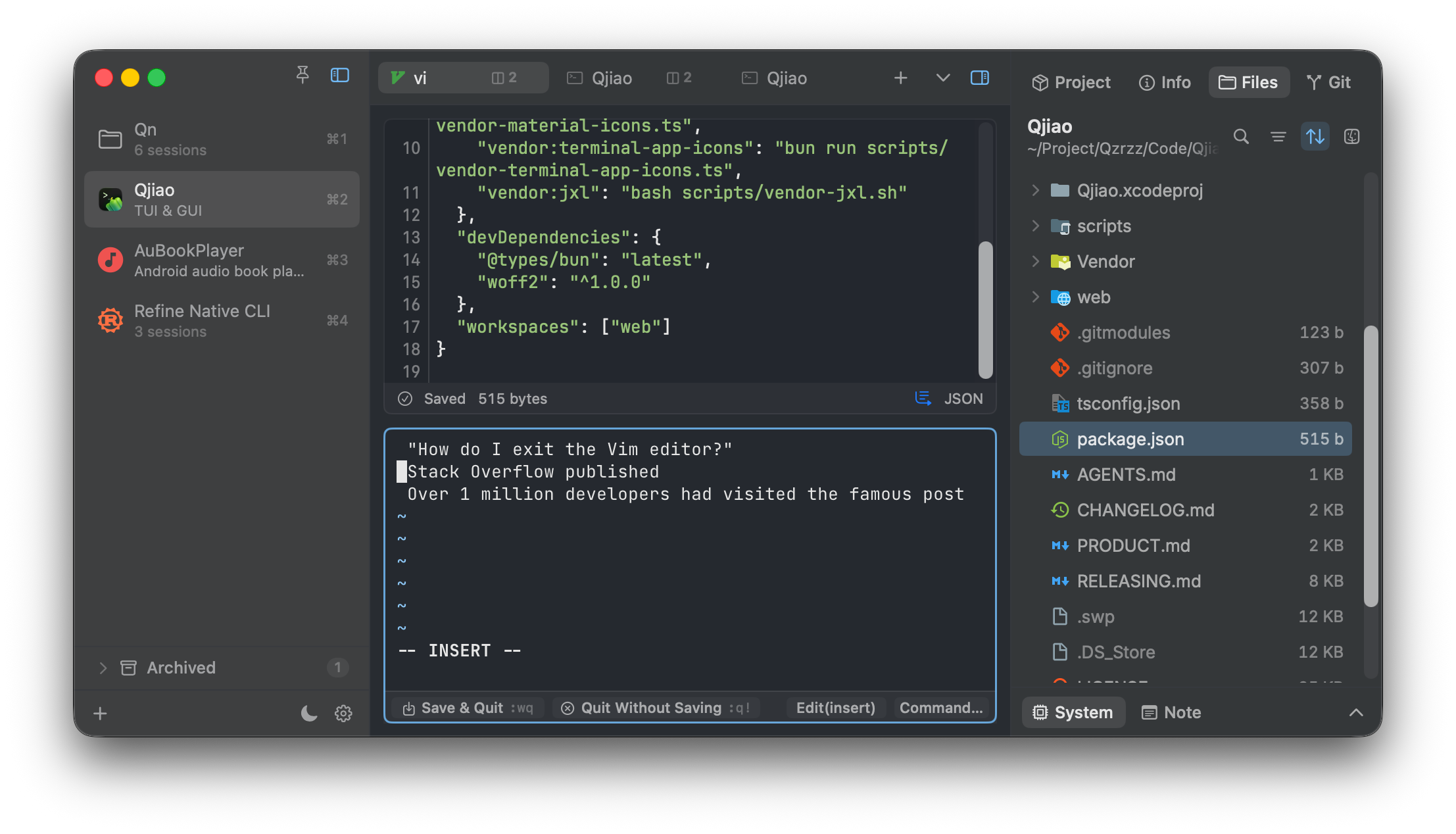
Task: Search files with the magnifier icon
Action: (x=1241, y=136)
